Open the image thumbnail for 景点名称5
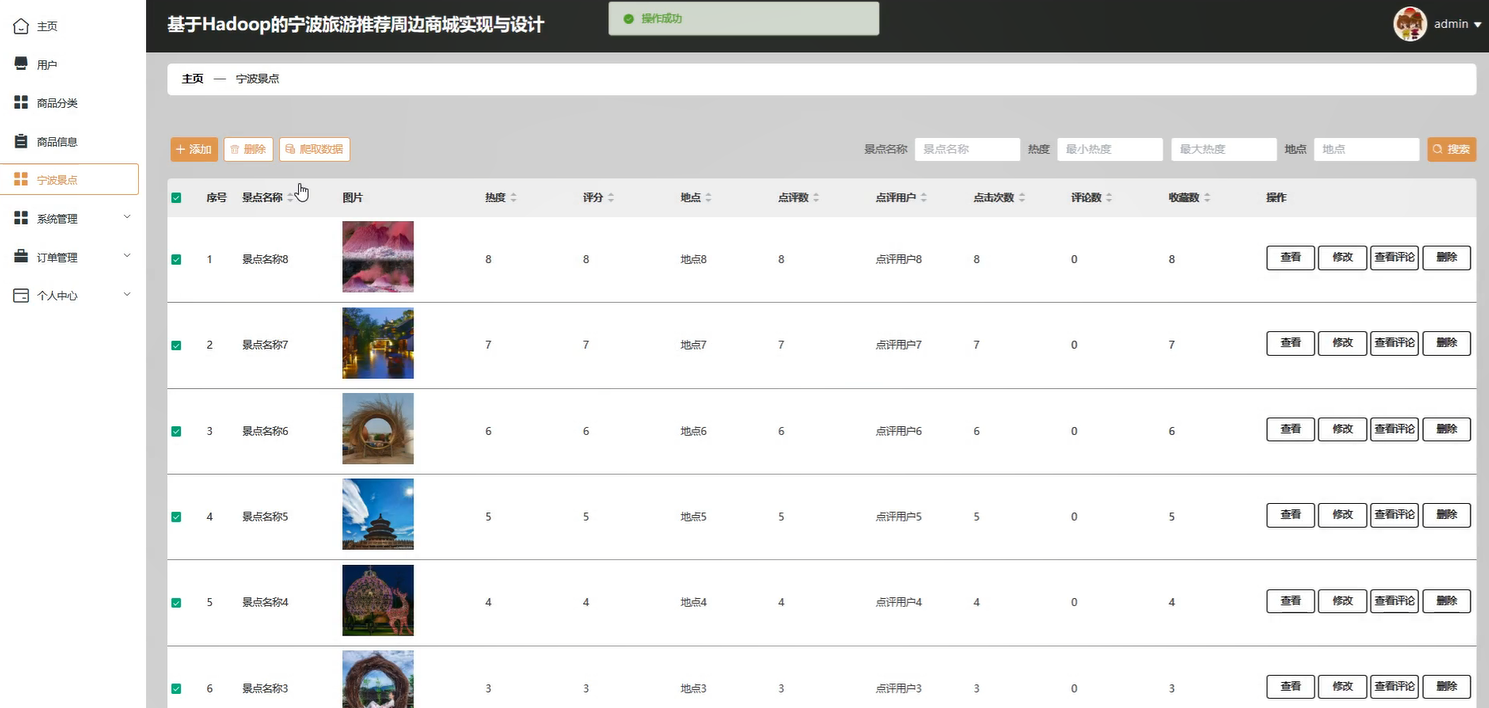The width and height of the screenshot is (1489, 708). click(378, 515)
